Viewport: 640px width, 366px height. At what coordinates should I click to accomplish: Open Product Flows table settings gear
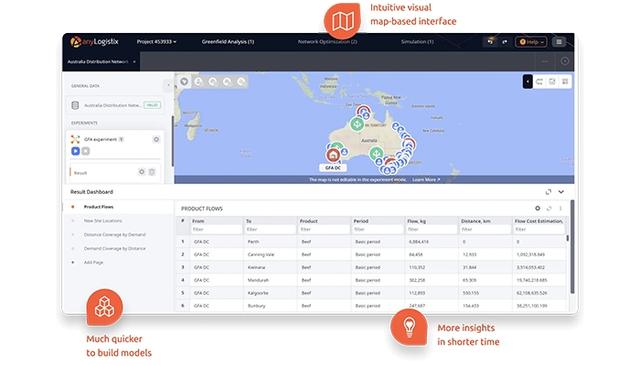pyautogui.click(x=538, y=208)
